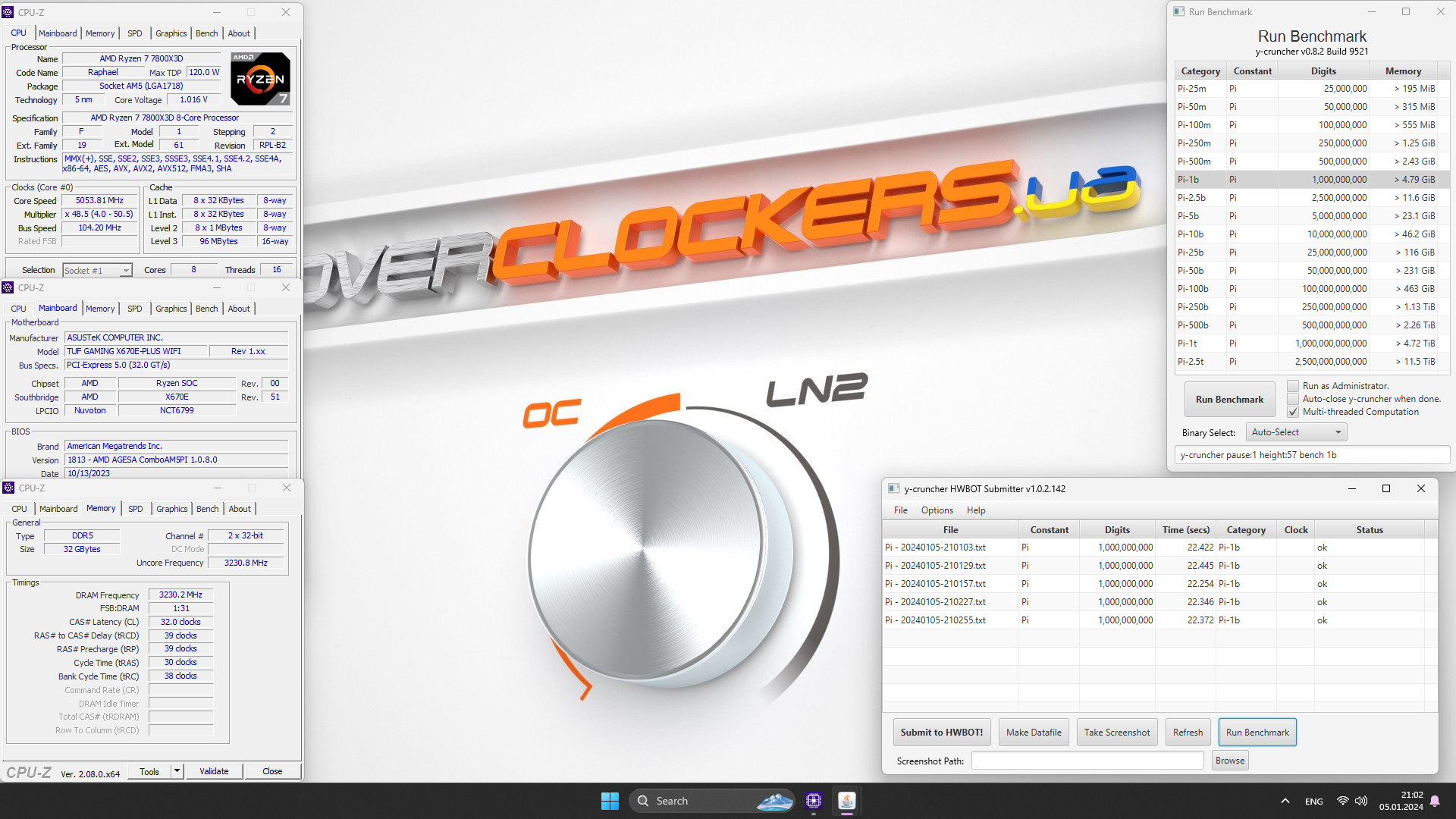
Task: Click Refresh button in HWBOT submitter
Action: point(1189,731)
